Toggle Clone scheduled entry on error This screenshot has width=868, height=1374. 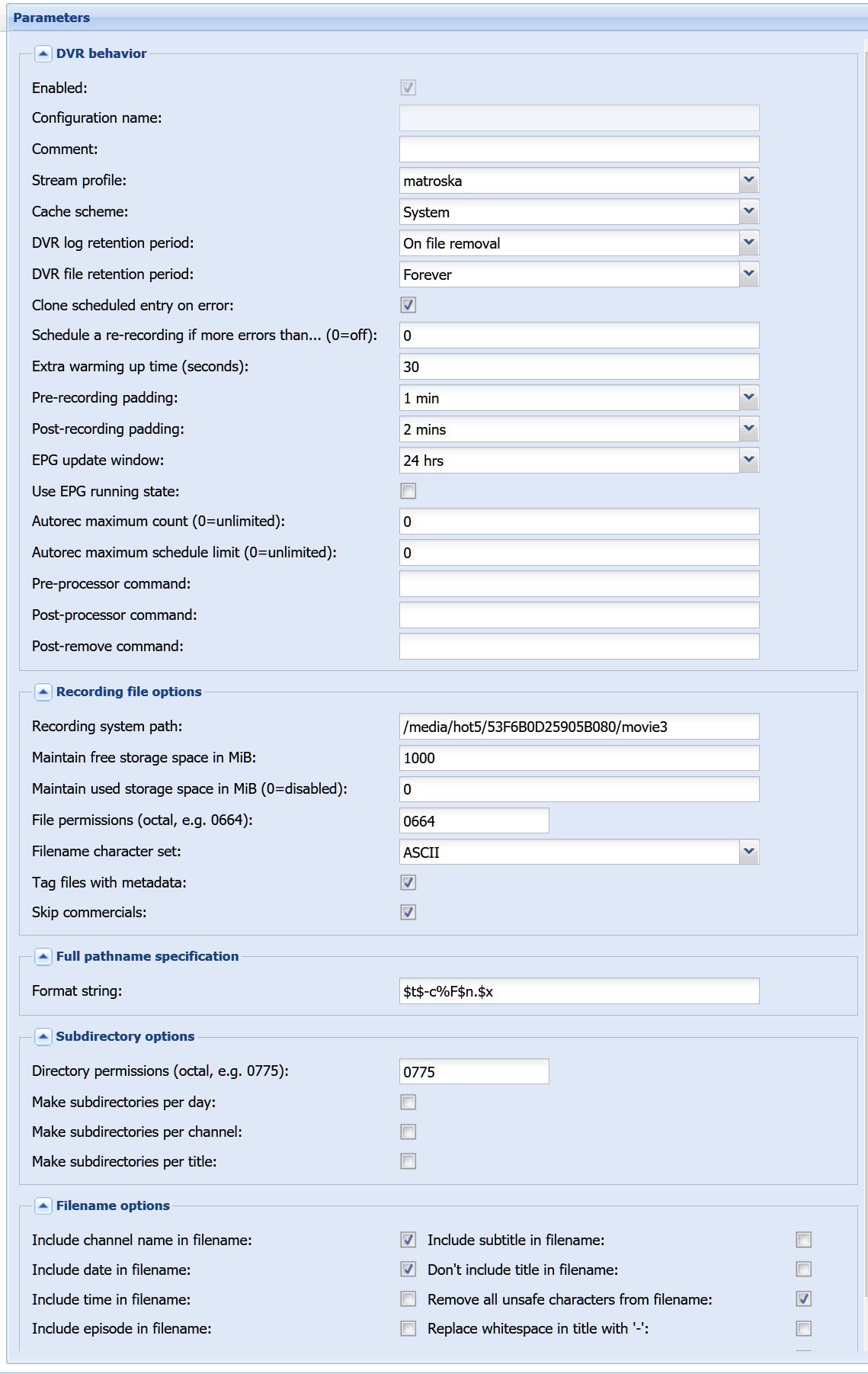pyautogui.click(x=408, y=305)
